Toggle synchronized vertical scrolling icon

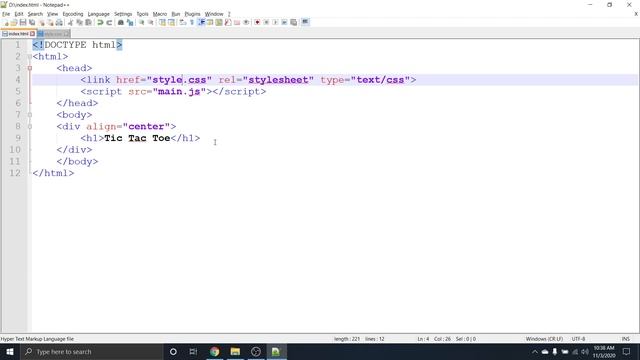162,22
